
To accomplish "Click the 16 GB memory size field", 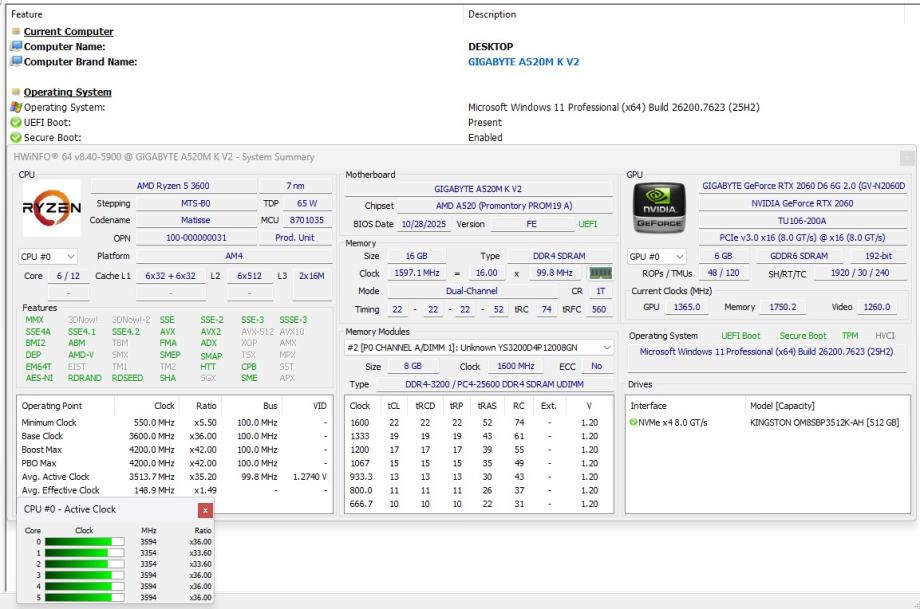I will coord(417,256).
